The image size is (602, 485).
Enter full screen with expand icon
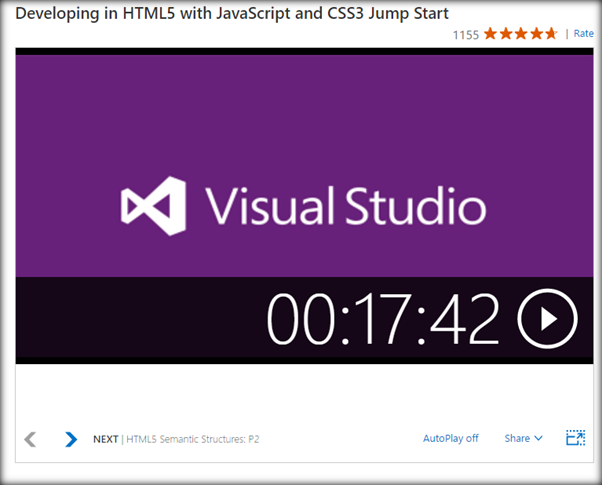(576, 438)
